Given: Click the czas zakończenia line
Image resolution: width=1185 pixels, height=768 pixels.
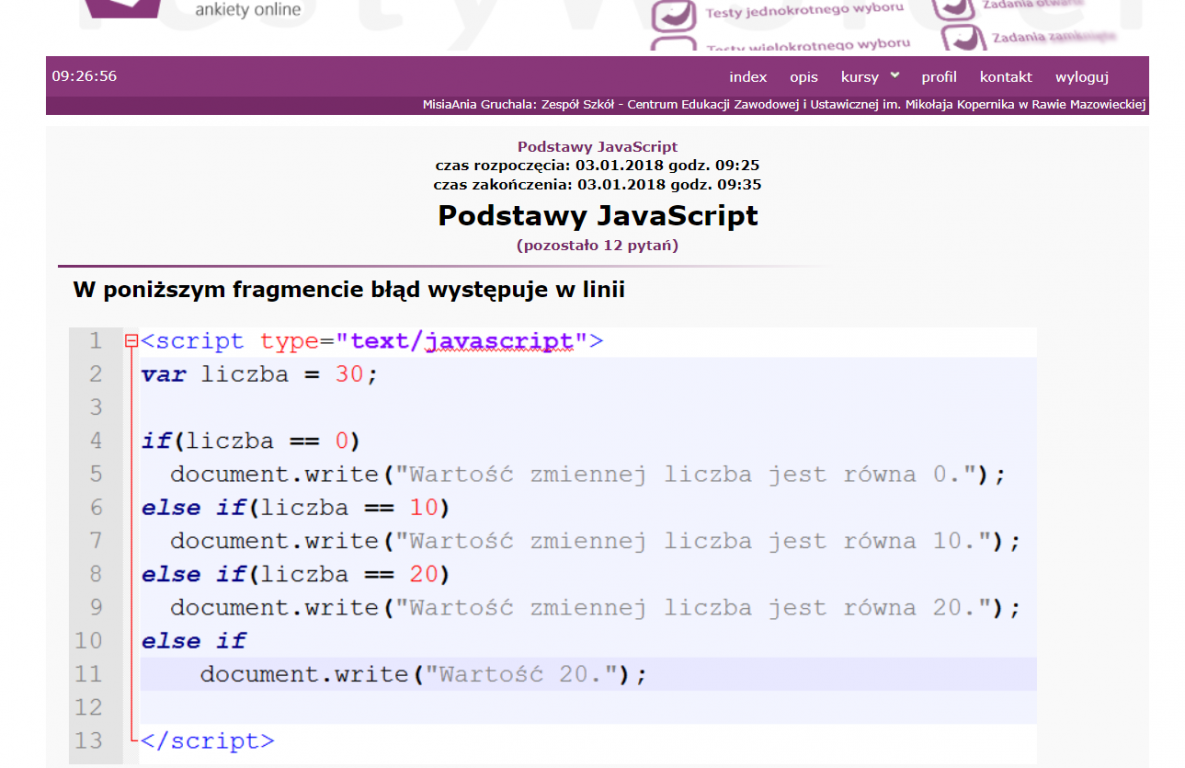Looking at the screenshot, I should pyautogui.click(x=597, y=184).
